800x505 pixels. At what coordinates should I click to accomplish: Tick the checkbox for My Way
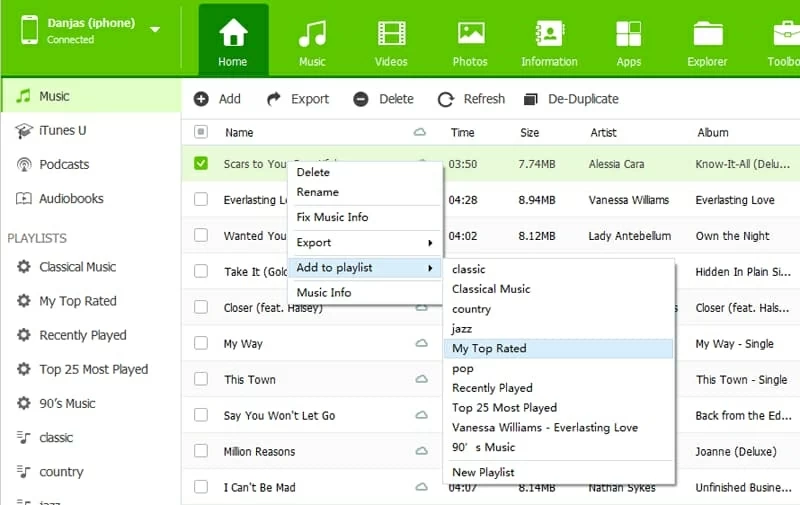[x=201, y=343]
